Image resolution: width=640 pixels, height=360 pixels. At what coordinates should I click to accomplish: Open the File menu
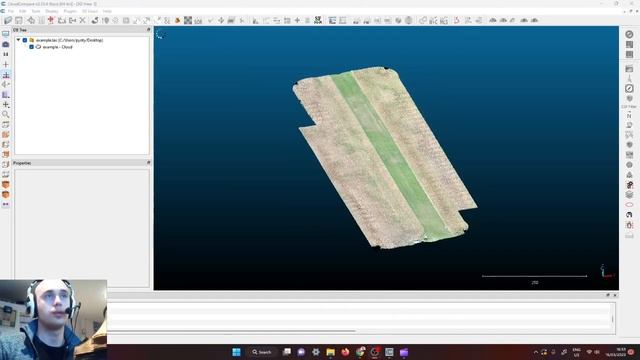(11, 11)
